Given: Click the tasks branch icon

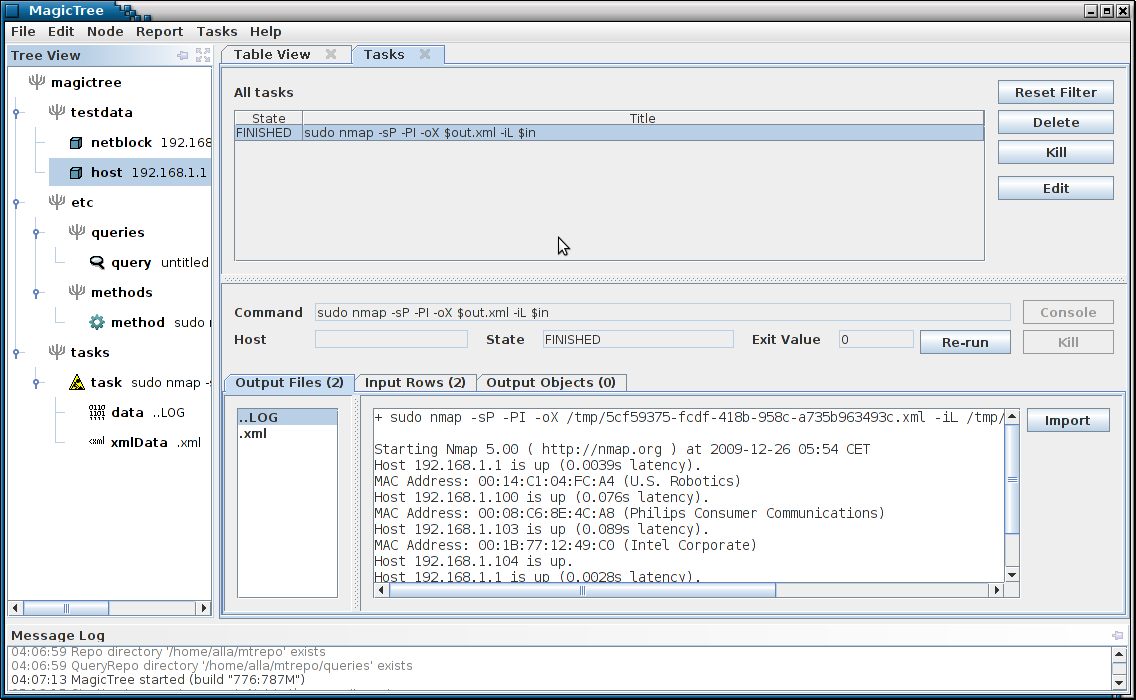Looking at the screenshot, I should [57, 352].
